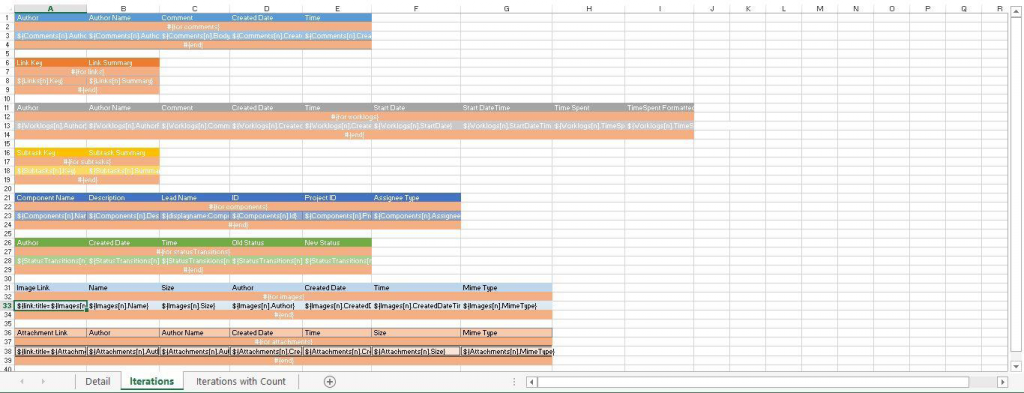Select the Iterations sheet tab
Screen dimensions: 1024x393
click(x=152, y=382)
